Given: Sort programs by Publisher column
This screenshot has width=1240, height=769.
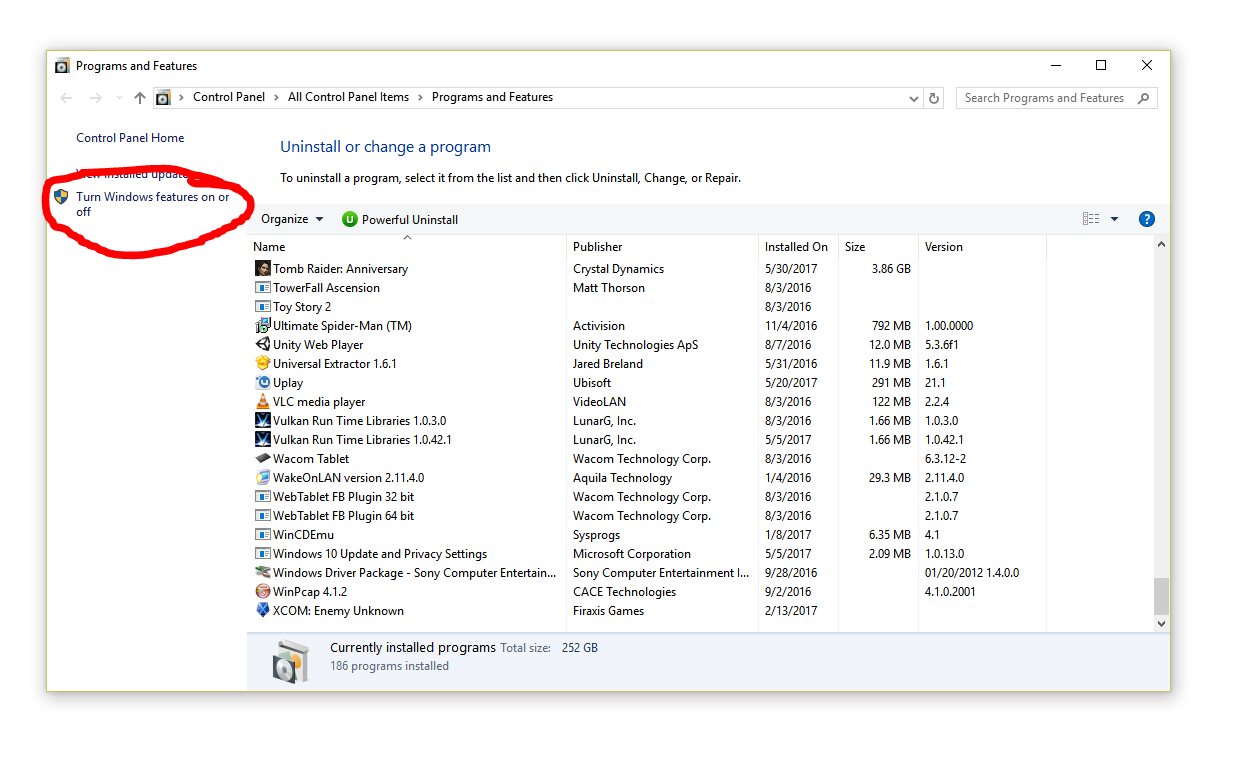Looking at the screenshot, I should [598, 247].
